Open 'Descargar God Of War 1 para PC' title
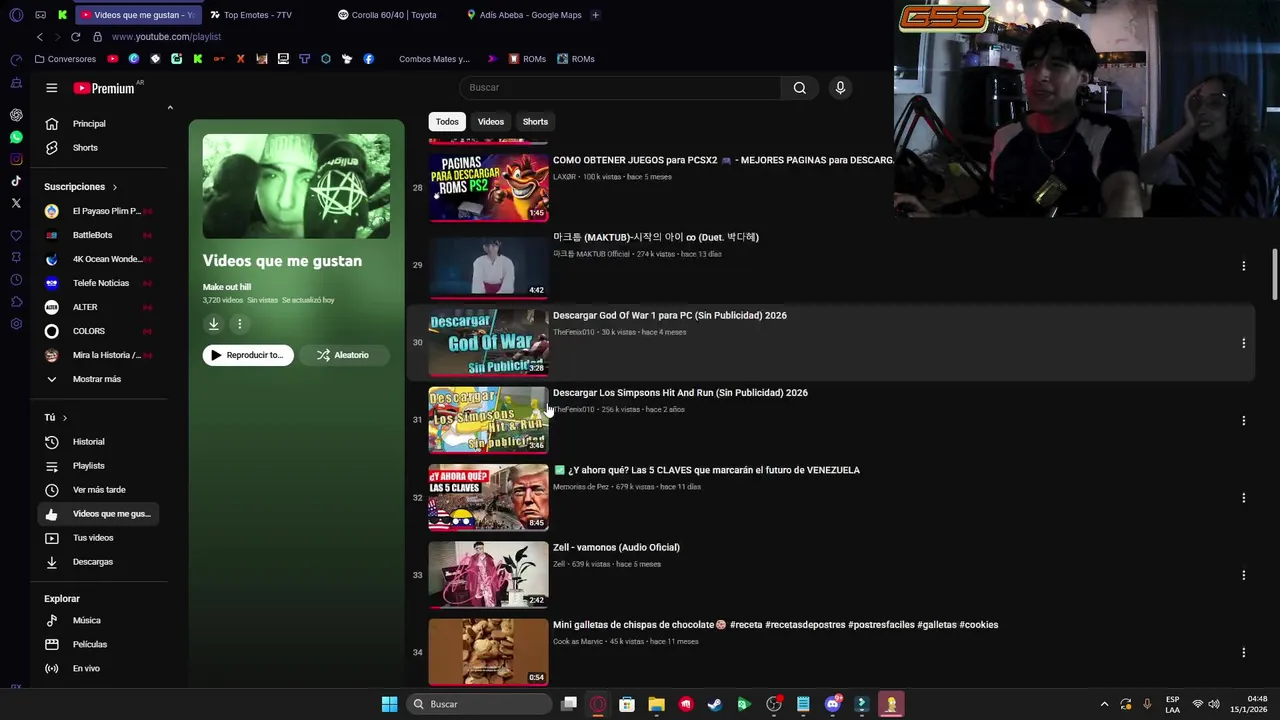 (670, 316)
